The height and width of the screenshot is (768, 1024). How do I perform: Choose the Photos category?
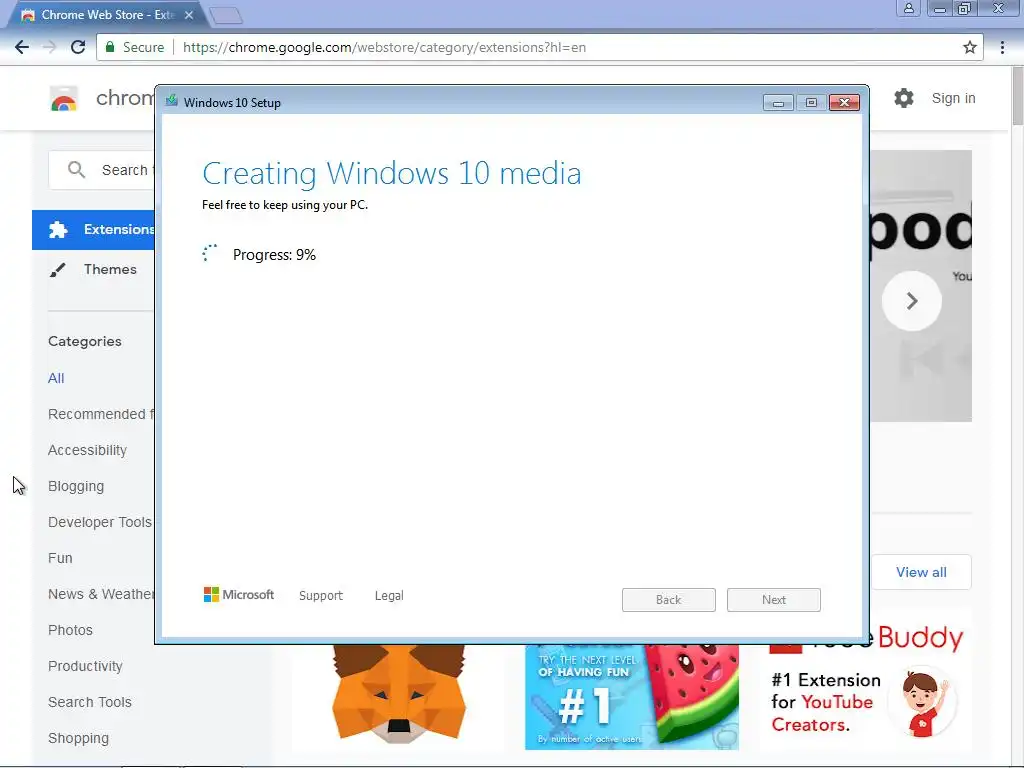70,630
